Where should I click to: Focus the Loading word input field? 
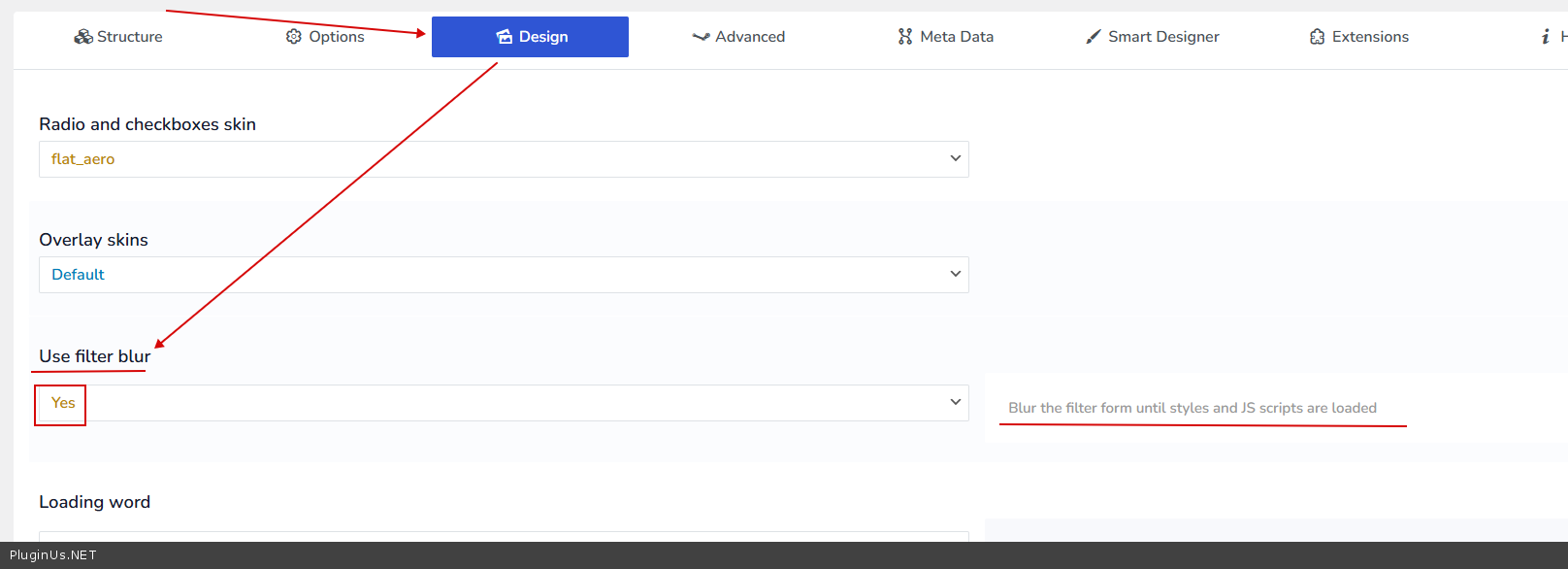click(504, 536)
